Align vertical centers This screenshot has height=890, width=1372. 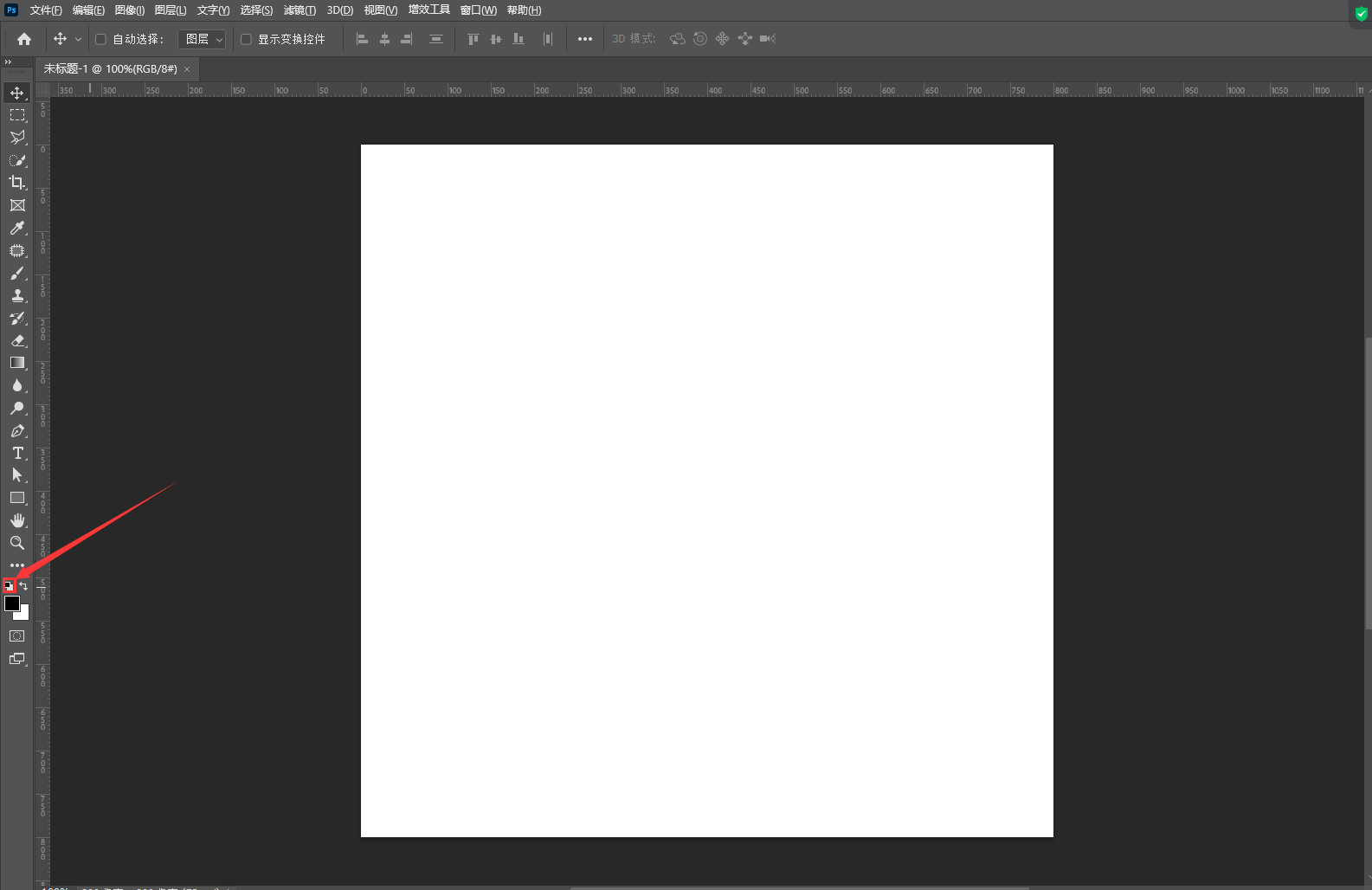click(x=496, y=39)
